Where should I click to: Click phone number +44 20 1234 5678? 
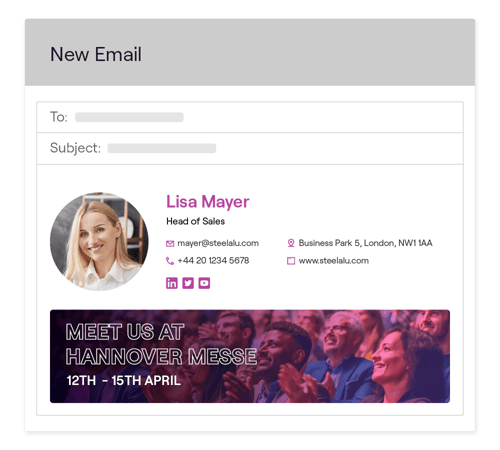coord(213,260)
